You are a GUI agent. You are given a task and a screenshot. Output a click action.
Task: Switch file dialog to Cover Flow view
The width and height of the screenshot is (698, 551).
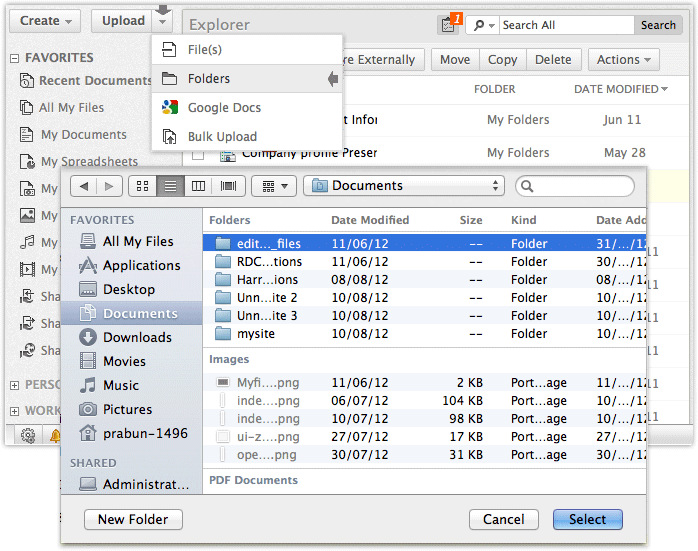(x=228, y=186)
